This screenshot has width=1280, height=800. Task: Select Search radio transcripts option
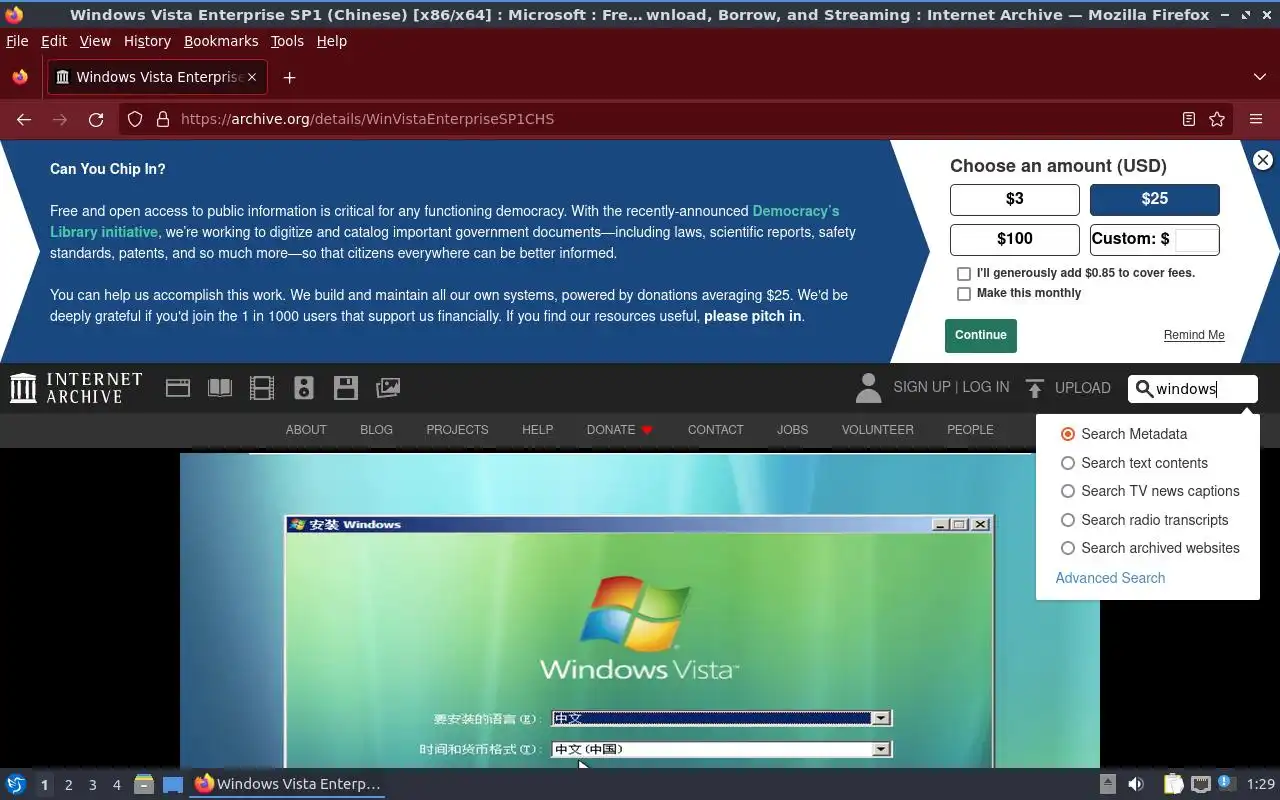1068,520
